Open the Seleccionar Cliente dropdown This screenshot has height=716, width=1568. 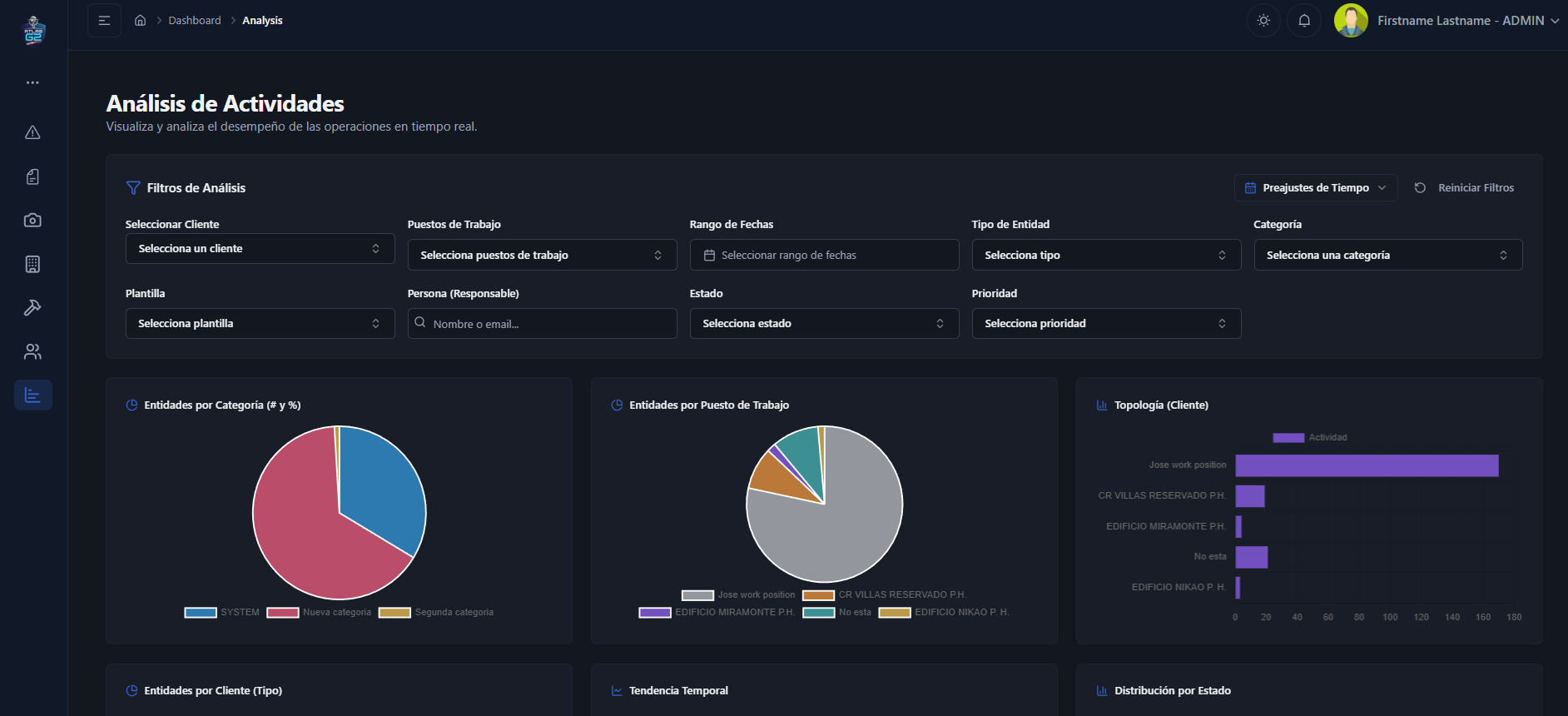tap(260, 249)
